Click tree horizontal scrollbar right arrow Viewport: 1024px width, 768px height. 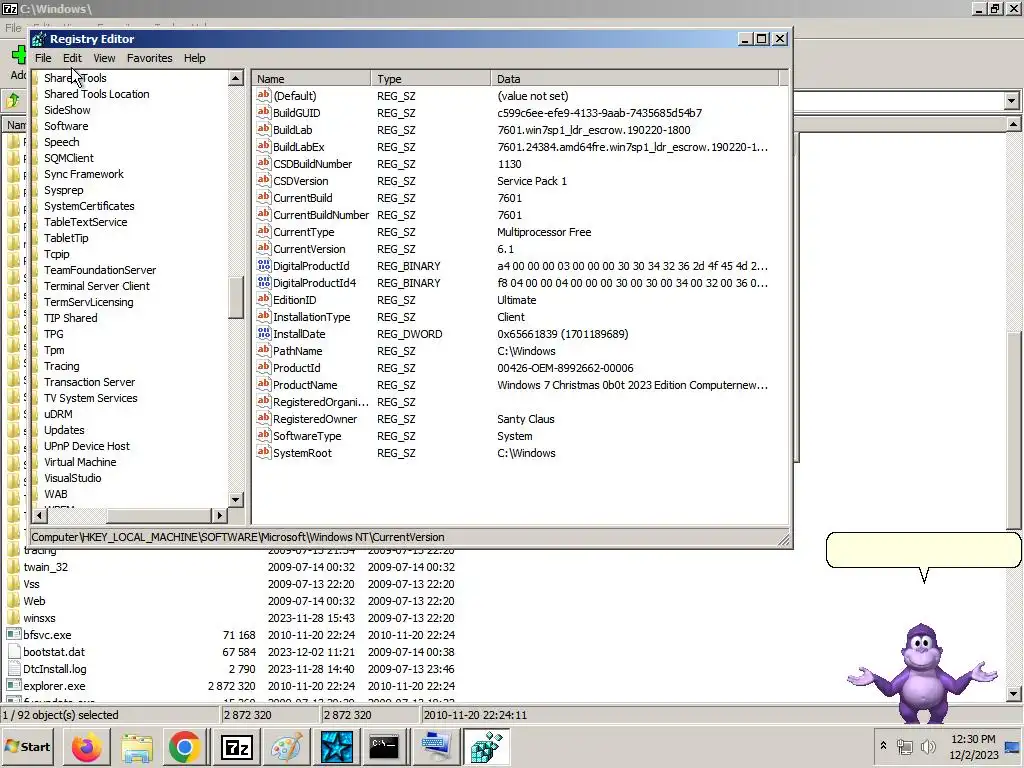(x=219, y=516)
